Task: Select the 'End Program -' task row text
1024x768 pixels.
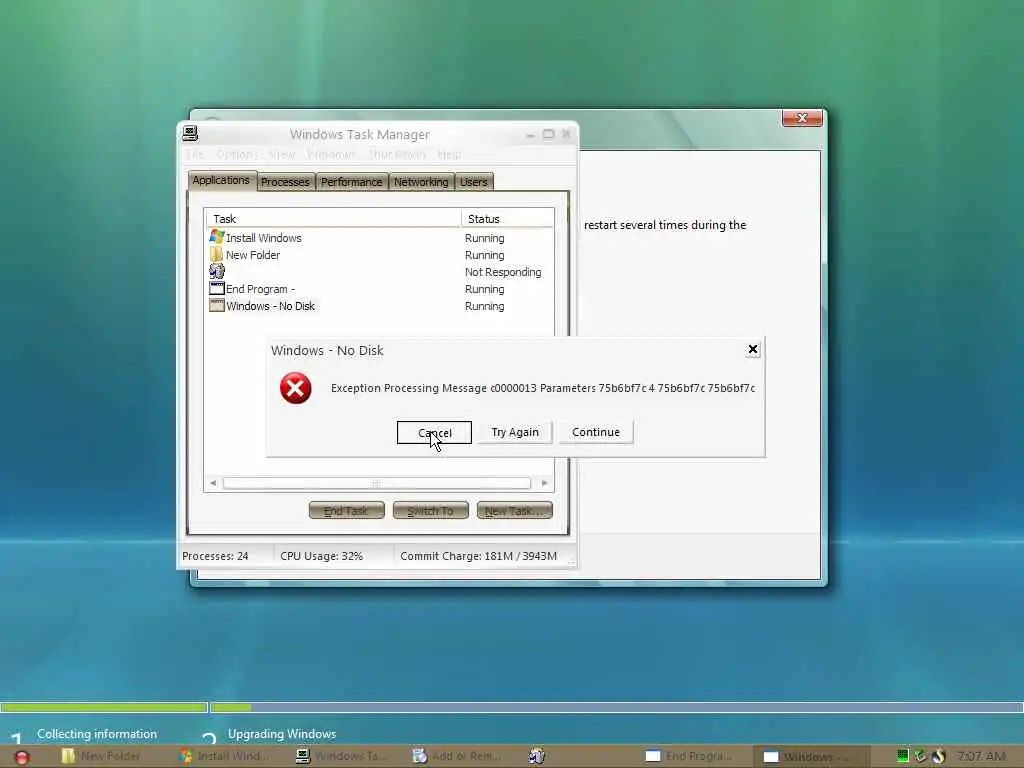Action: [x=261, y=289]
